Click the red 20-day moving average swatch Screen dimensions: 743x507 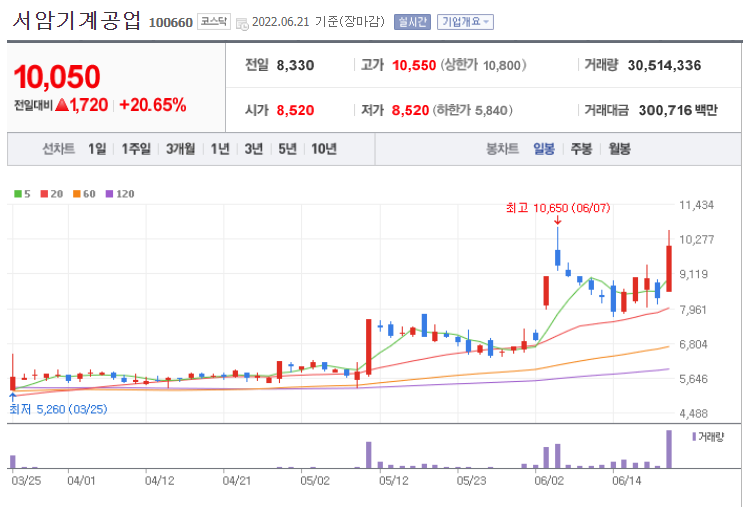point(45,194)
